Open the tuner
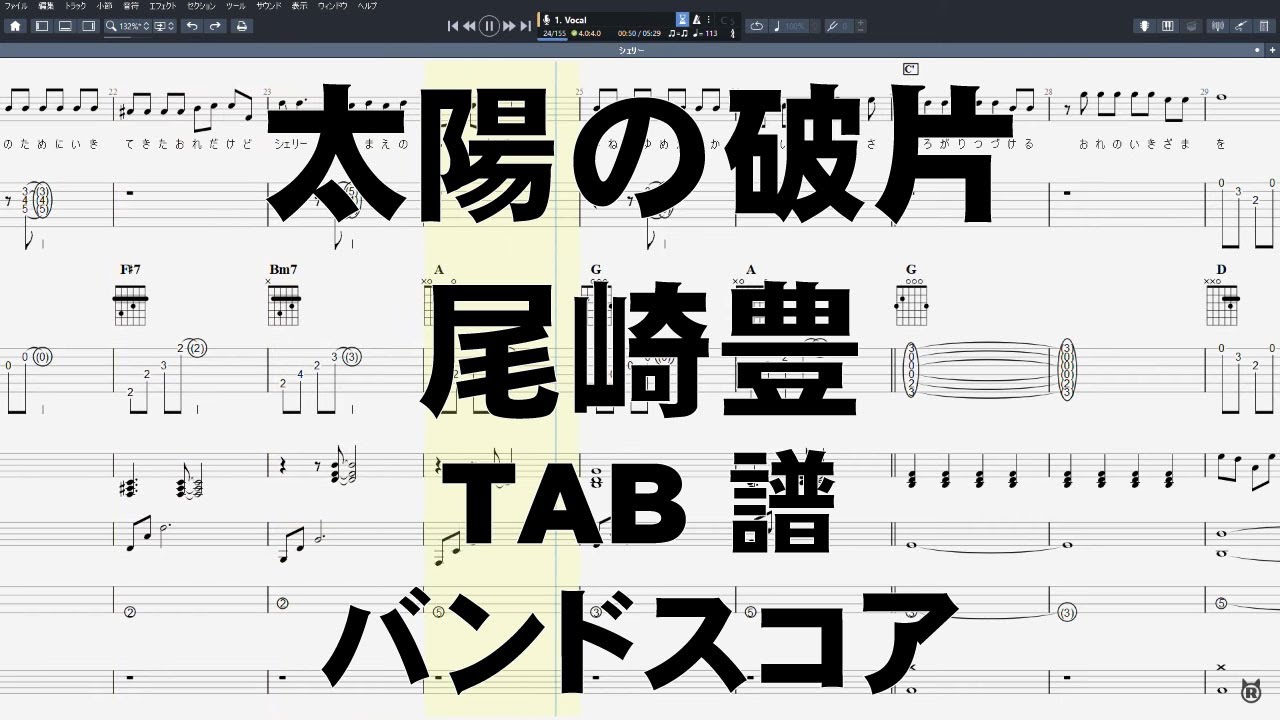Viewport: 1280px width, 720px height. point(1217,26)
